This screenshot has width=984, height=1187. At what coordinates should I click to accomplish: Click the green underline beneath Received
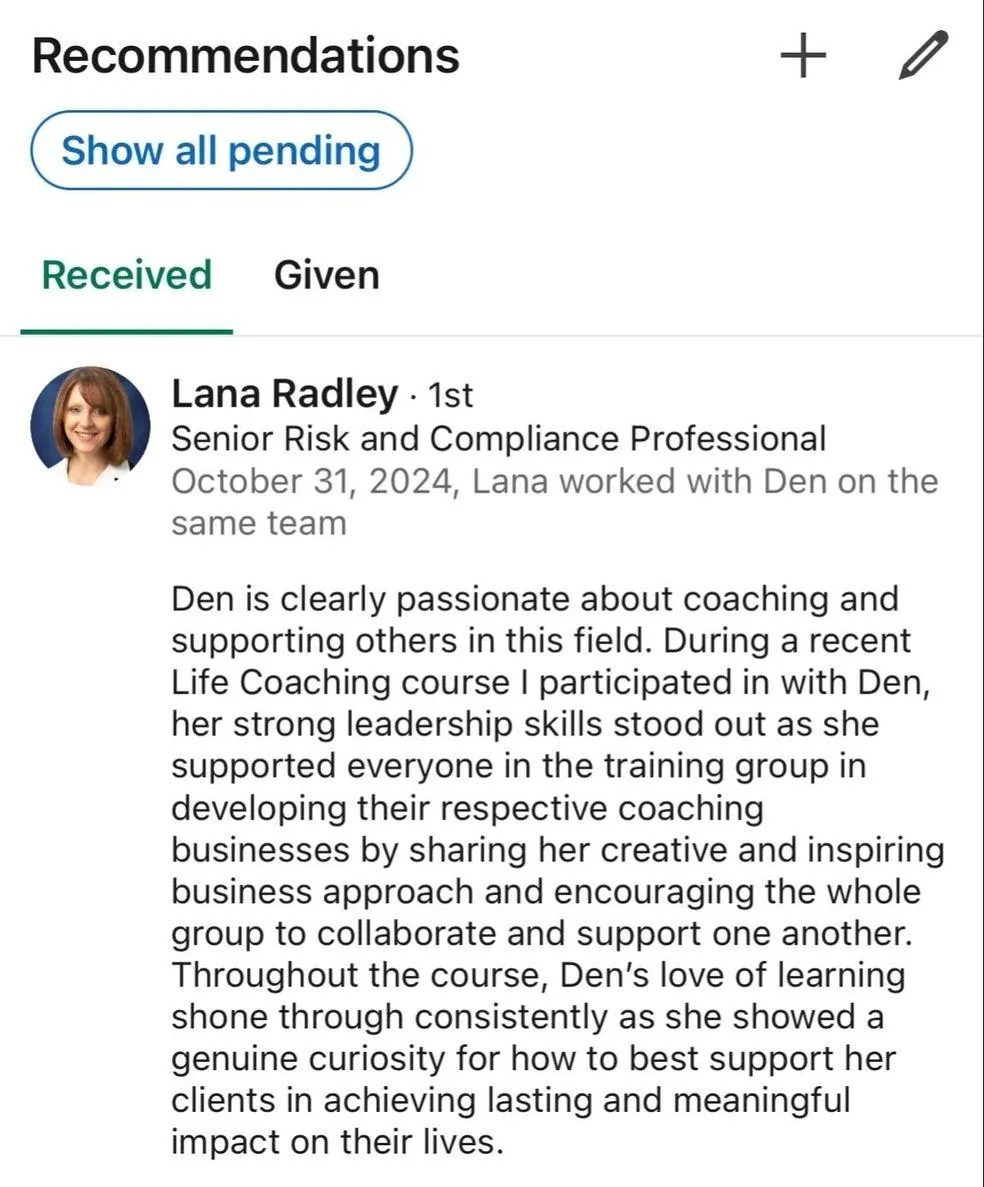coord(126,332)
